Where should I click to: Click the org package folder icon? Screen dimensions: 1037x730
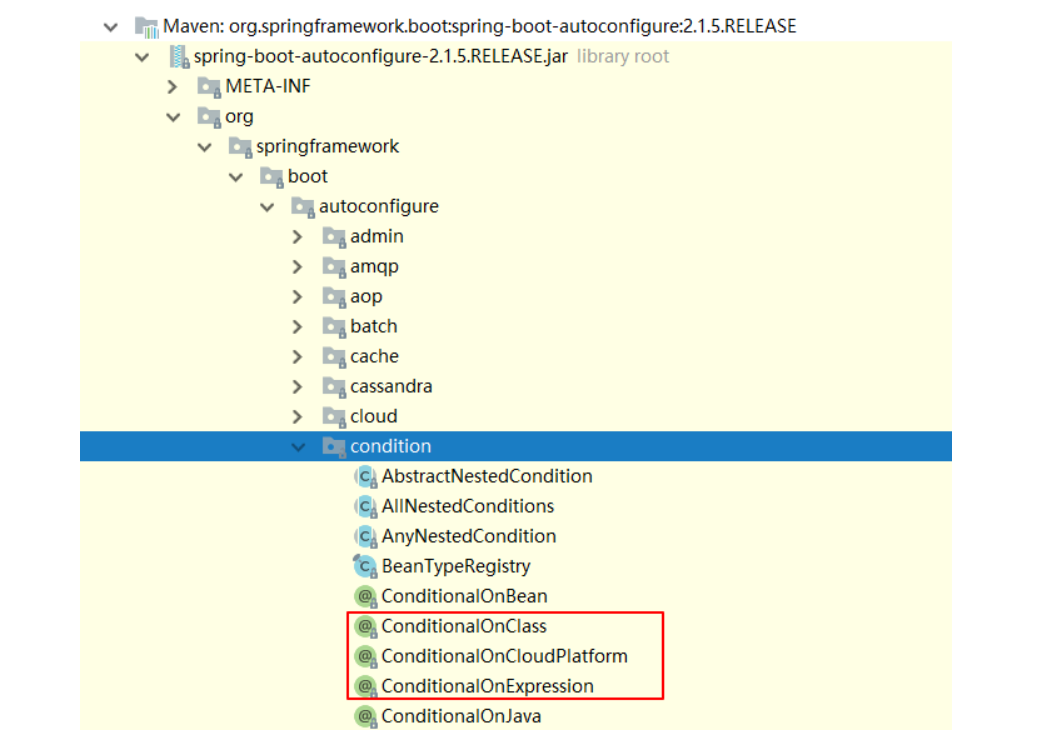click(209, 117)
